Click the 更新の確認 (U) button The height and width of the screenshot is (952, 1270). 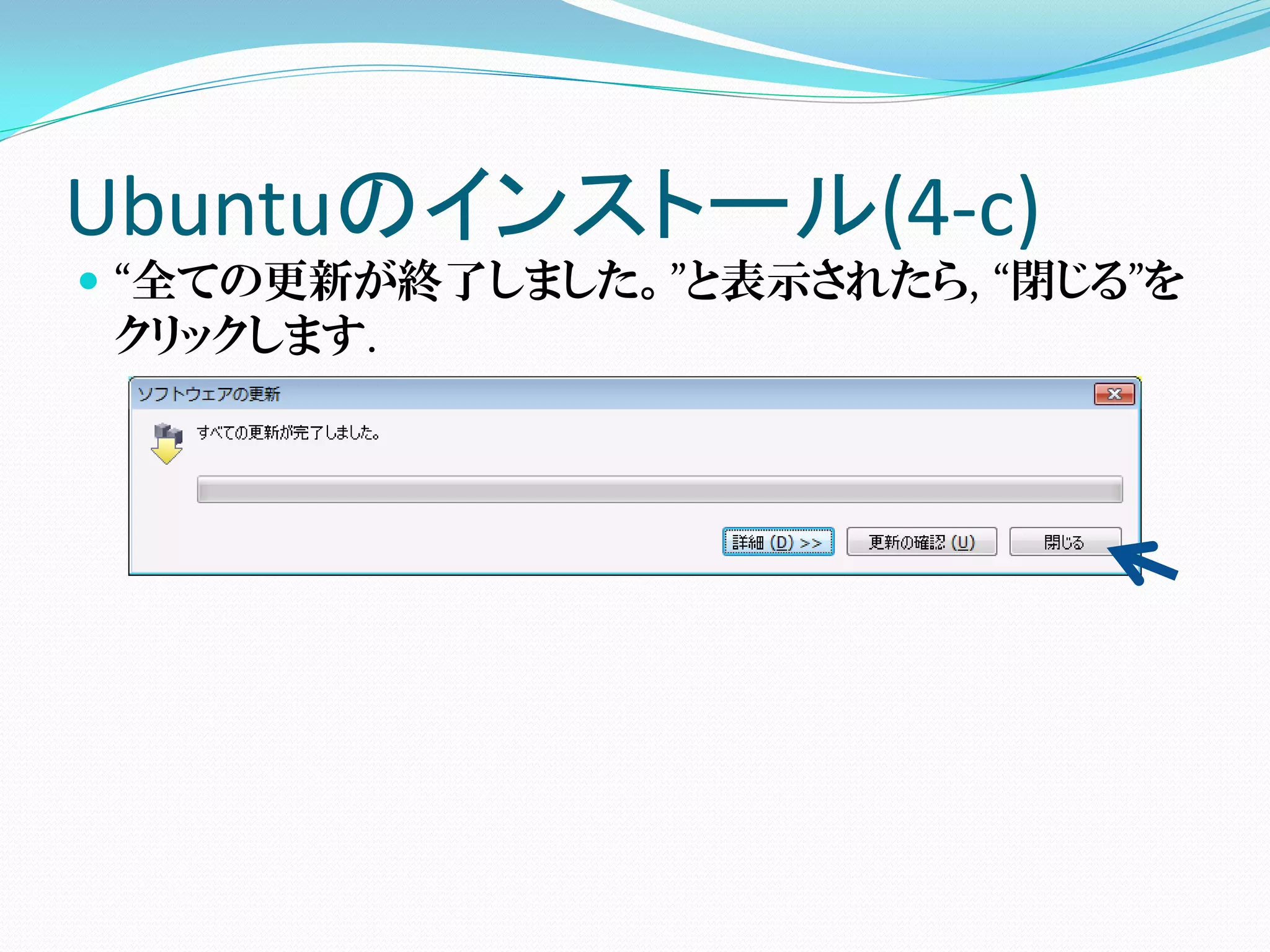pos(921,542)
